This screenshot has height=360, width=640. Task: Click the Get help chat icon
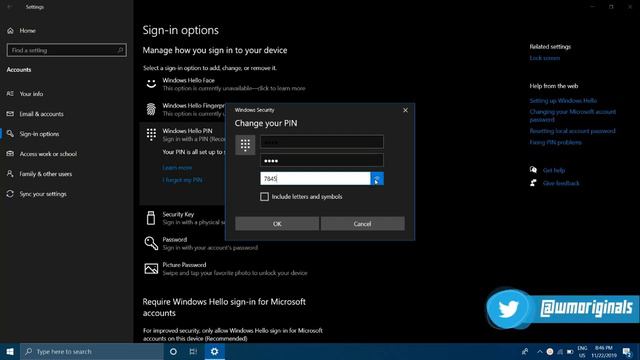[533, 170]
